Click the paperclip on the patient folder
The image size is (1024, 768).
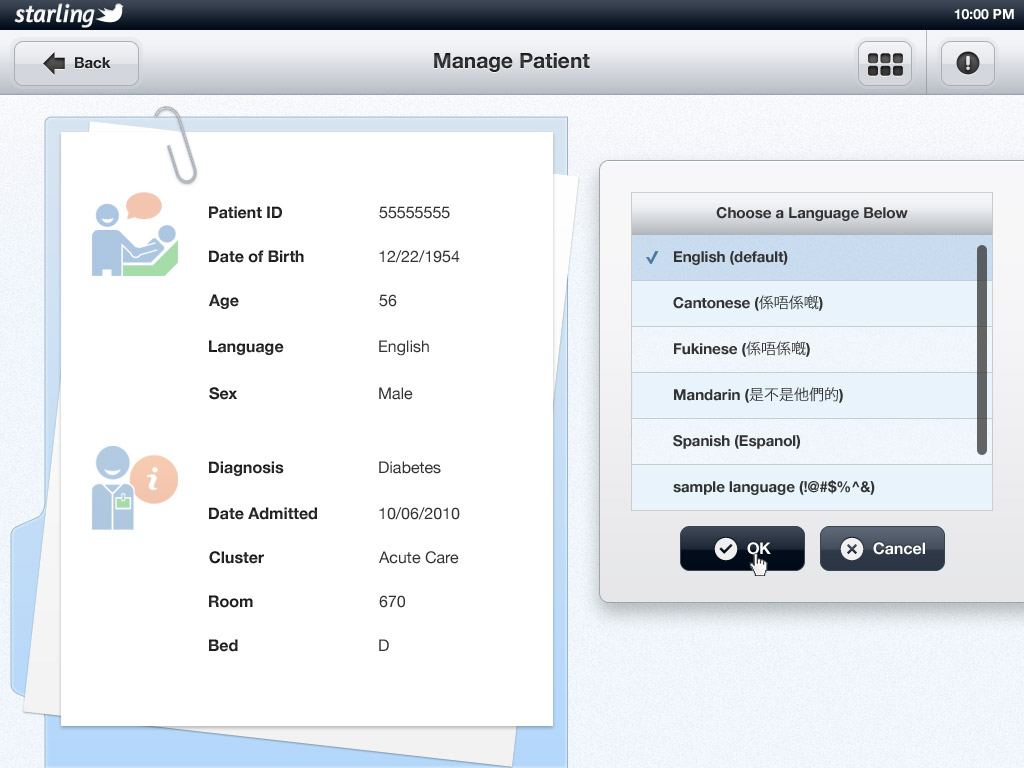tap(176, 145)
